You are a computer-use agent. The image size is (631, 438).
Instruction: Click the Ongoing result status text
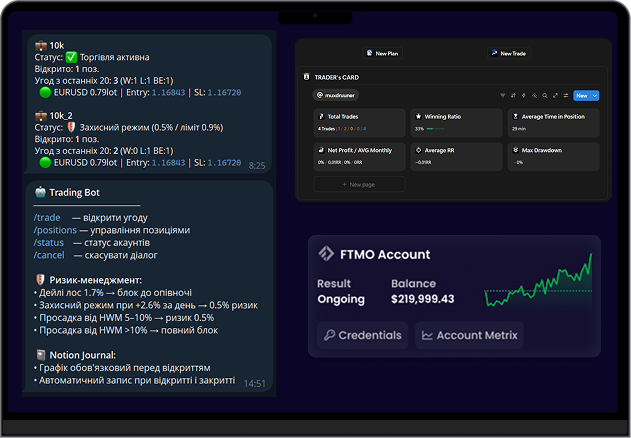(x=341, y=300)
